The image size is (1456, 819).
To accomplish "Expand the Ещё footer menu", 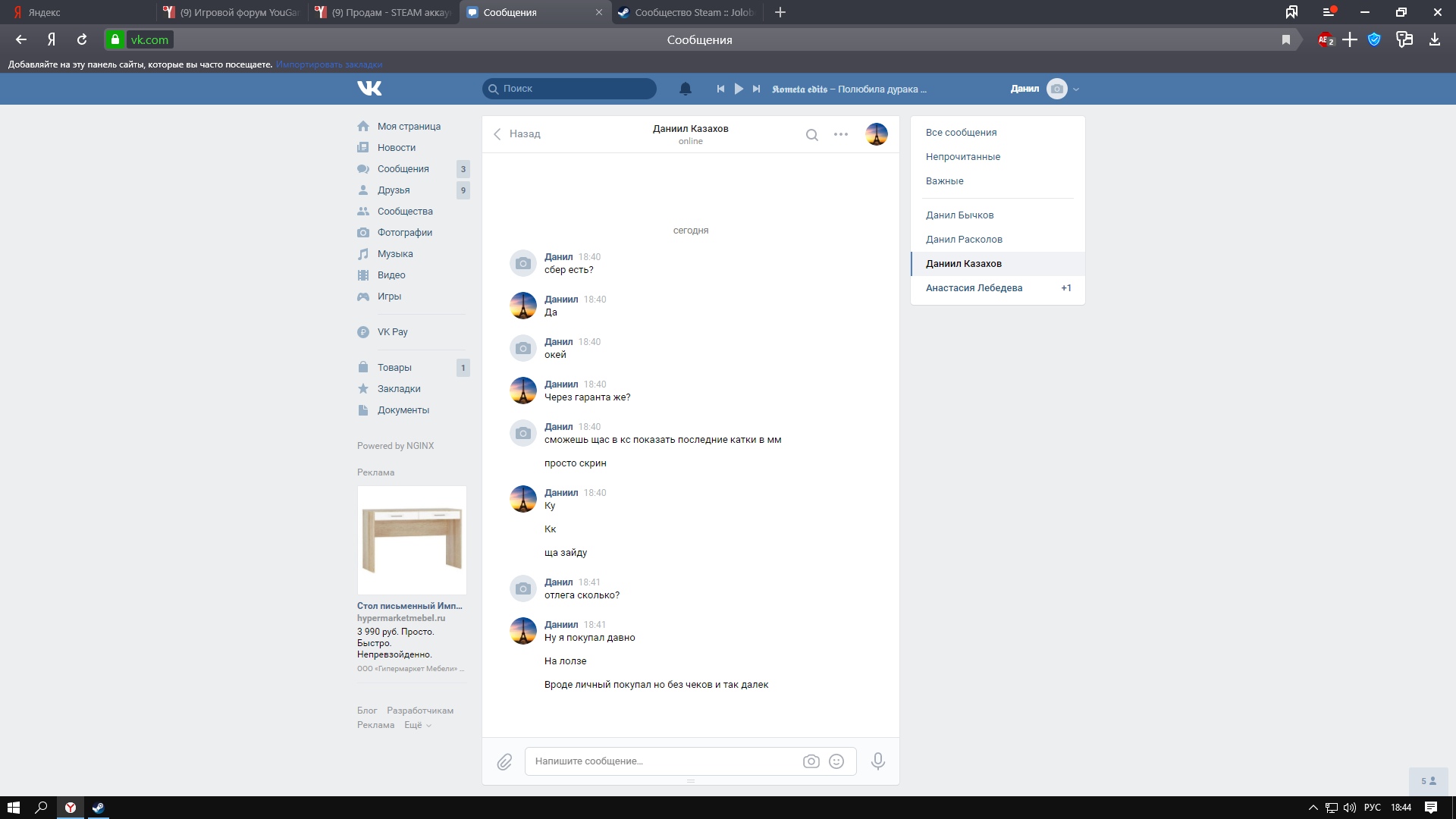I will [x=417, y=725].
